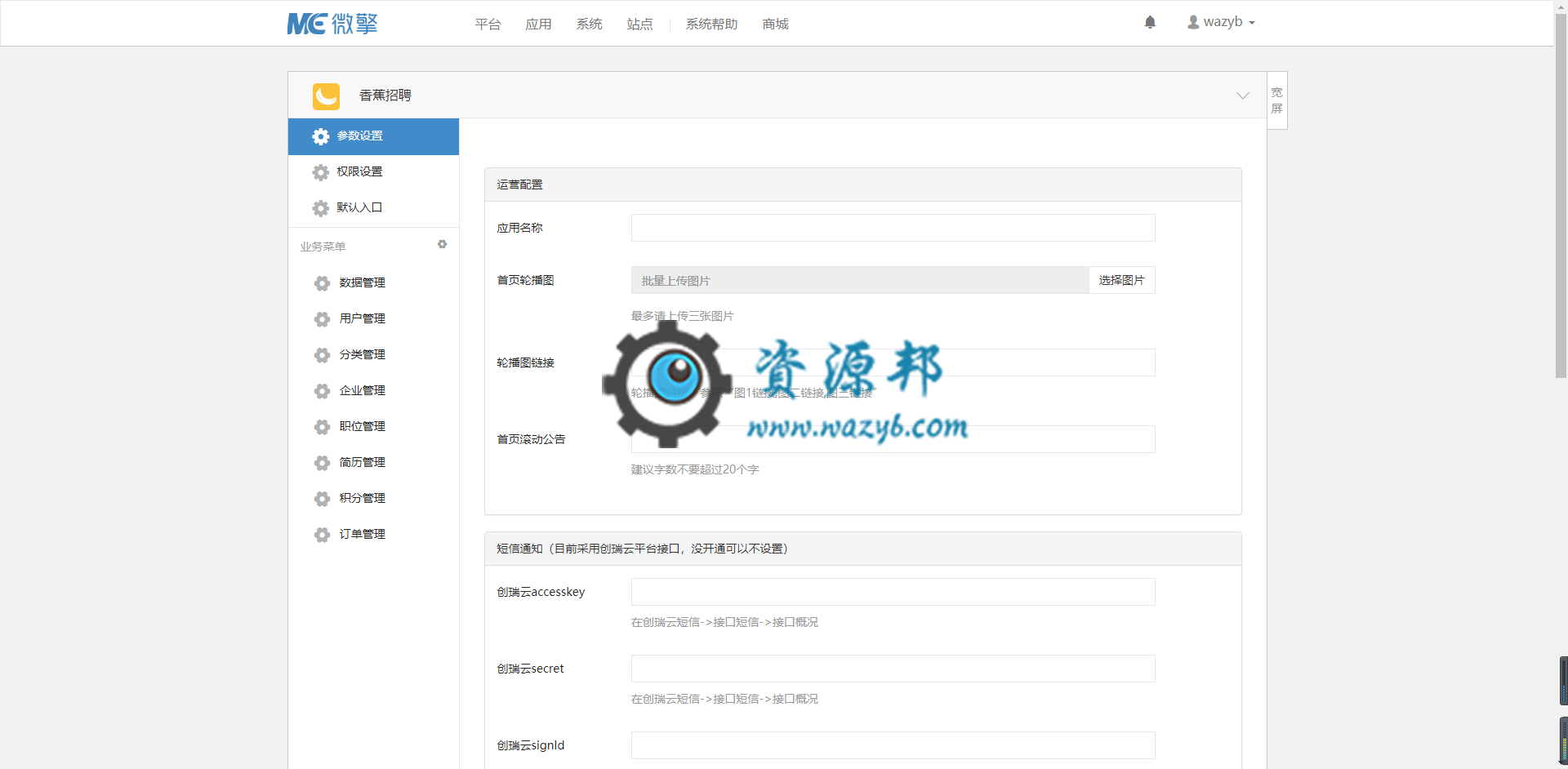Open the 平台 menu
This screenshot has width=1568, height=769.
(x=488, y=24)
